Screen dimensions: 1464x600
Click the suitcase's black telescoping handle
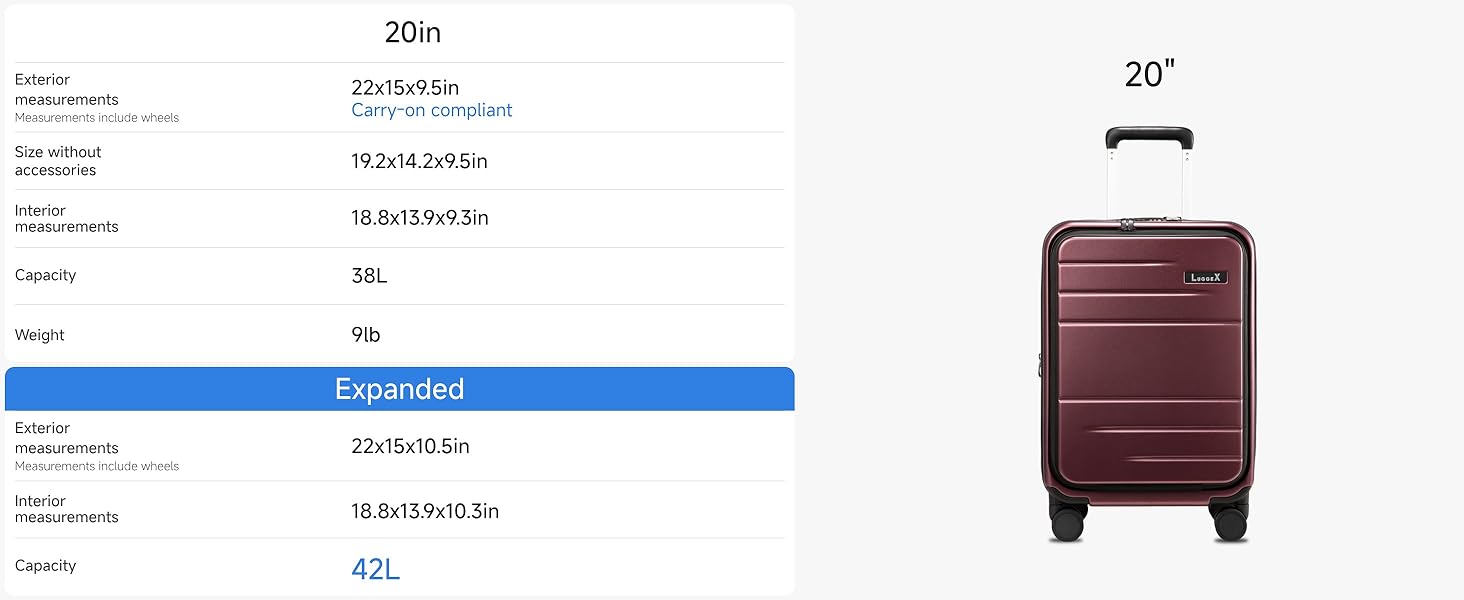coord(1149,137)
